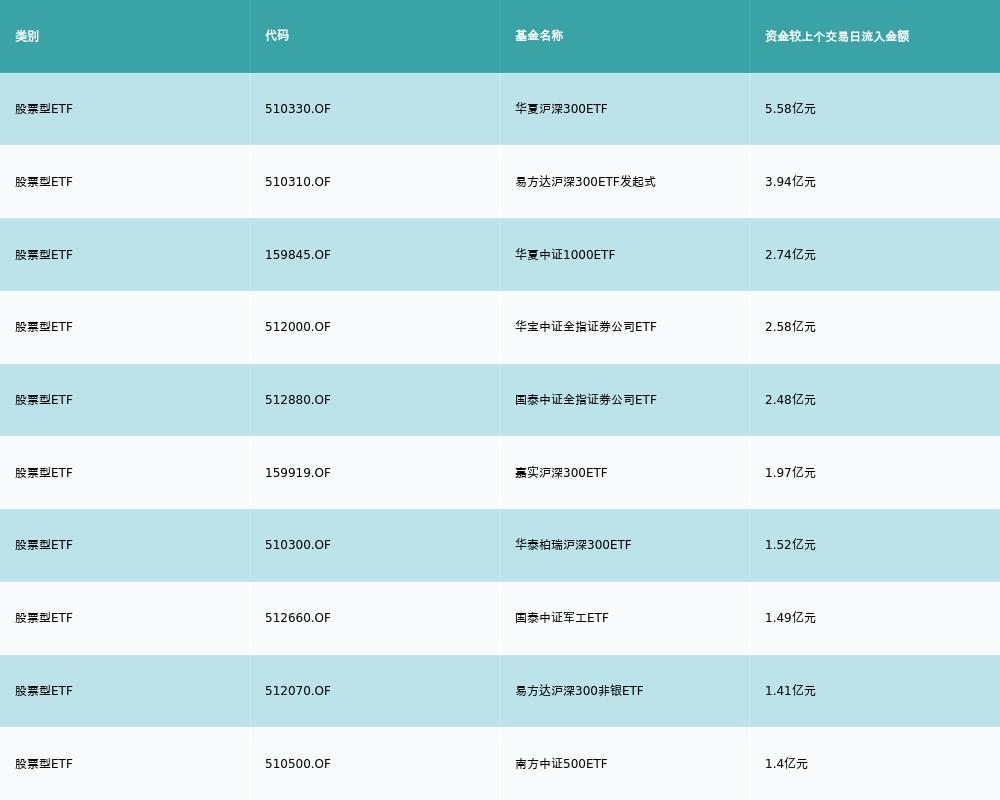1000x800 pixels.
Task: Click 股票型ETF in the 159845.OF row
Action: (44, 255)
